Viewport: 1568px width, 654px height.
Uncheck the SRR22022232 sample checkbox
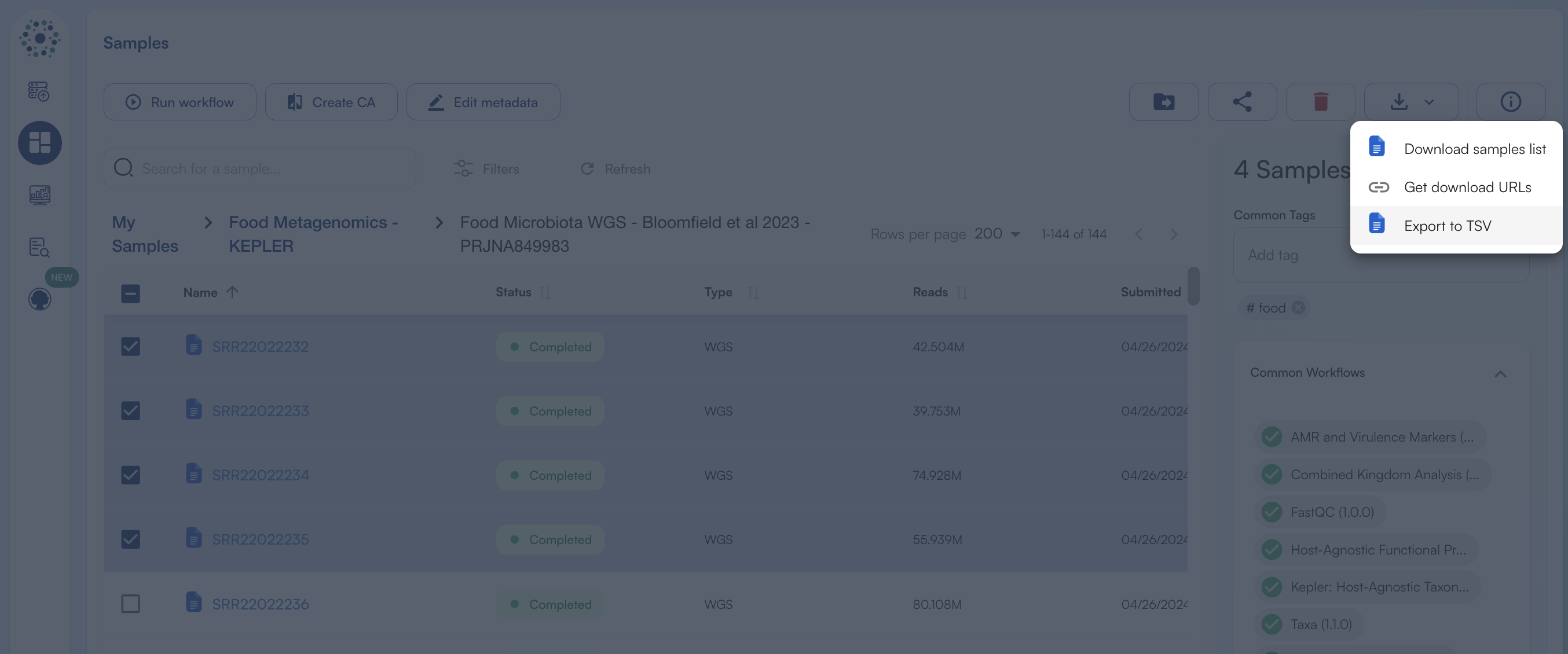click(130, 346)
